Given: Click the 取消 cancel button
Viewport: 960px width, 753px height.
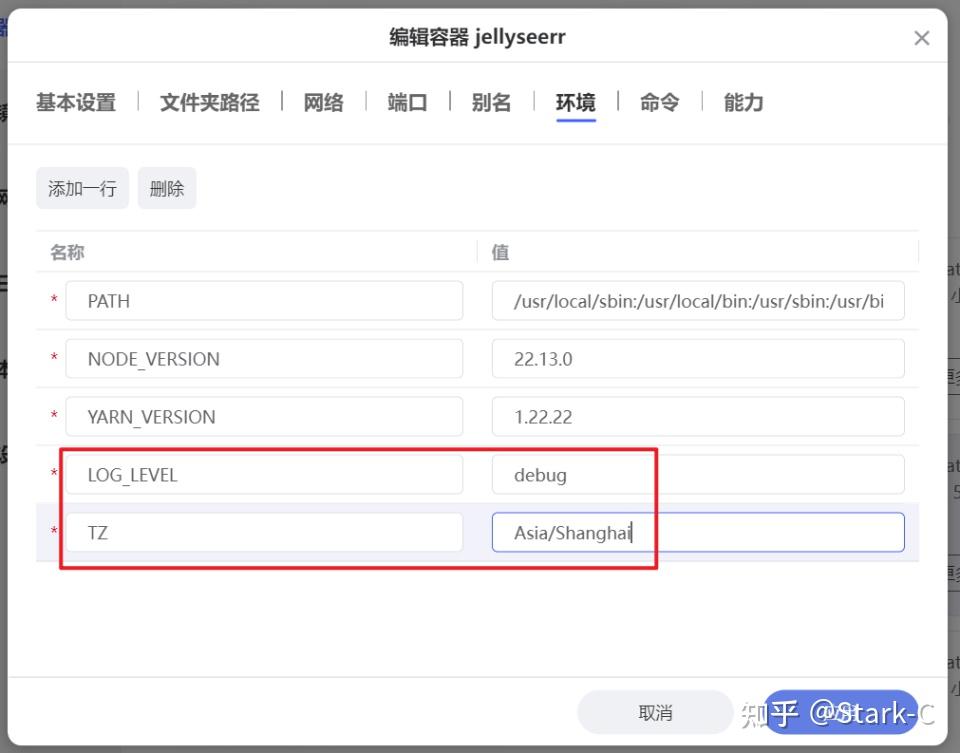Looking at the screenshot, I should tap(655, 712).
